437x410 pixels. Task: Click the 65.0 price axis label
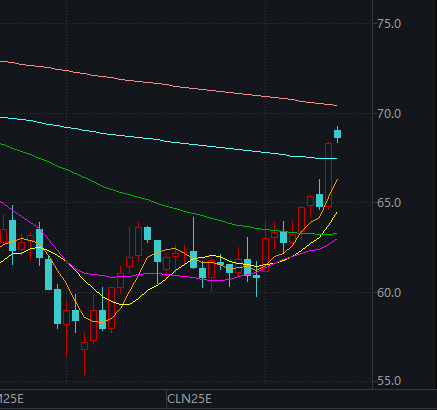389,203
